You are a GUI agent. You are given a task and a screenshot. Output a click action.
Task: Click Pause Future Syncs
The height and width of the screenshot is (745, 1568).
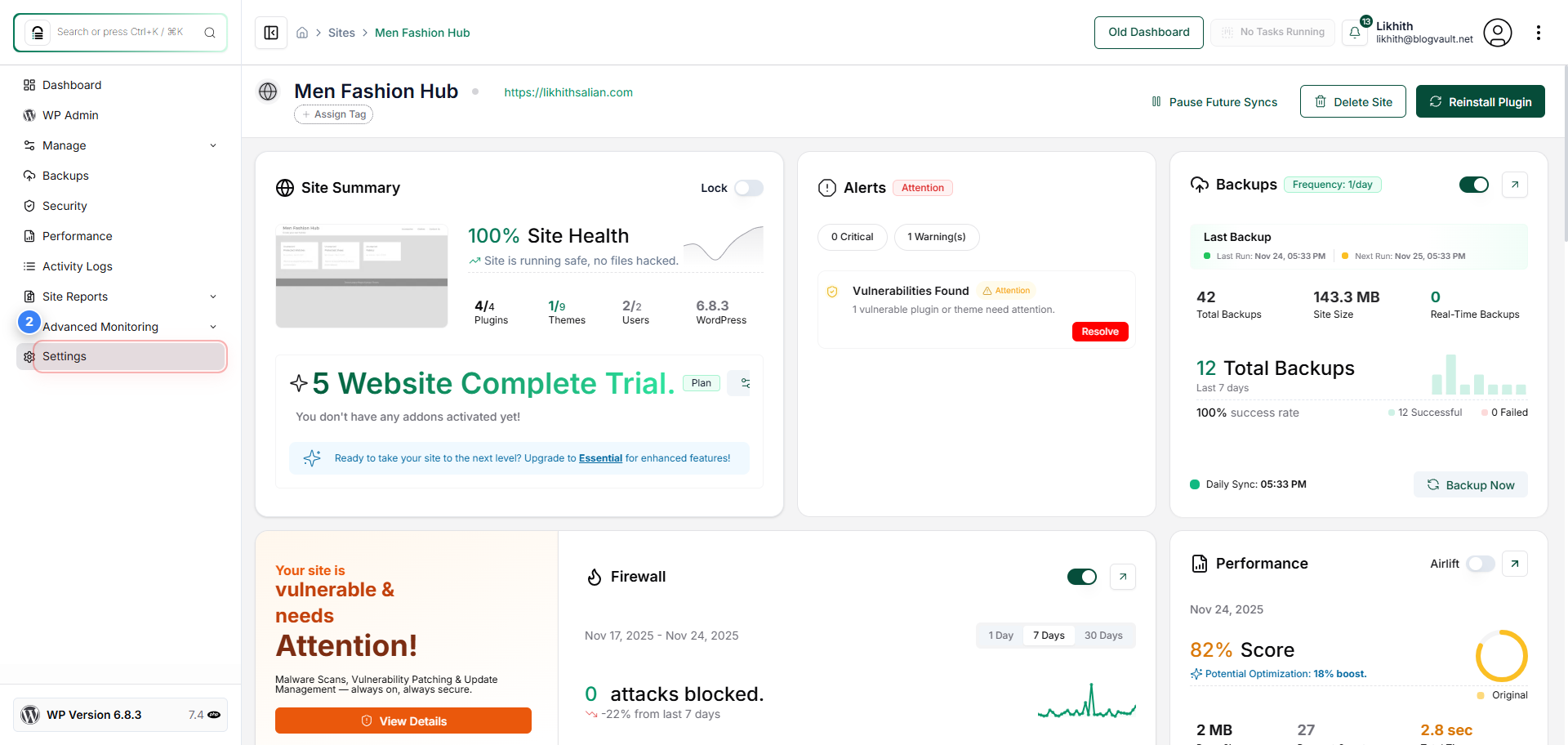pyautogui.click(x=1214, y=102)
